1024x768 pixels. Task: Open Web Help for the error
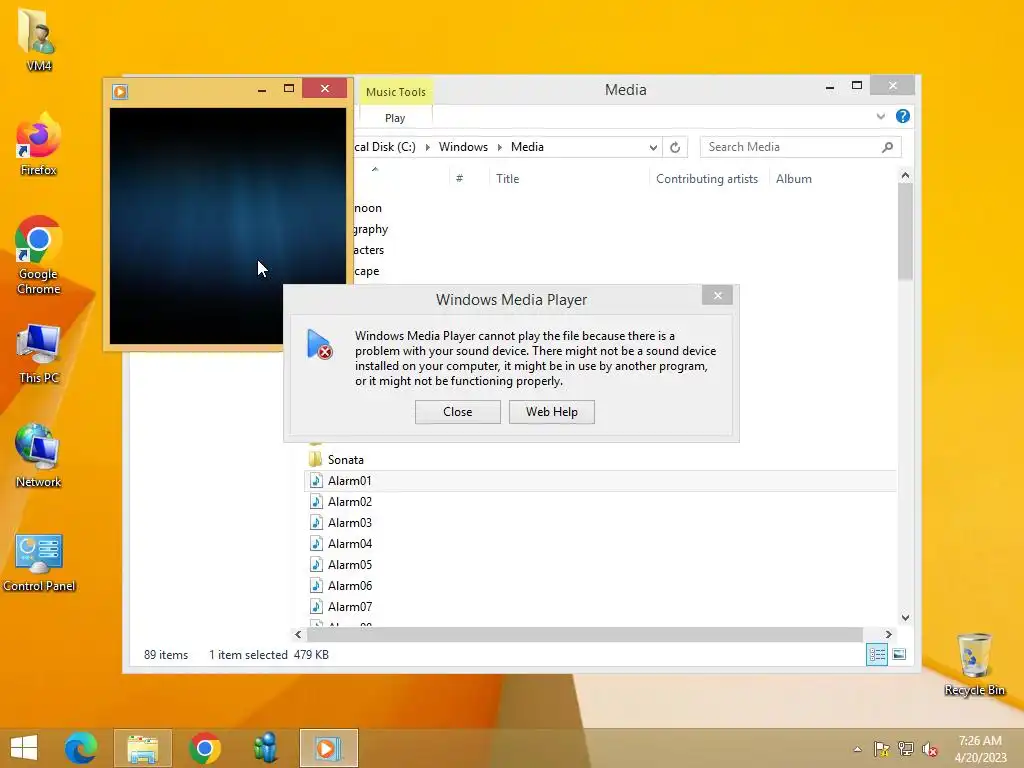coord(552,412)
